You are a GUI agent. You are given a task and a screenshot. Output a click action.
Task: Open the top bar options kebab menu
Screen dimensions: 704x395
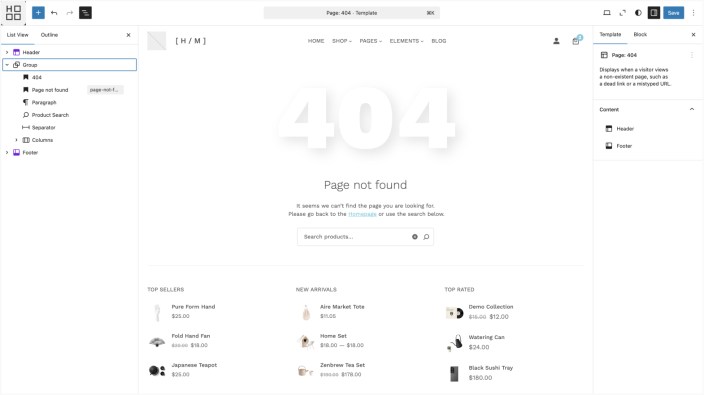[693, 13]
